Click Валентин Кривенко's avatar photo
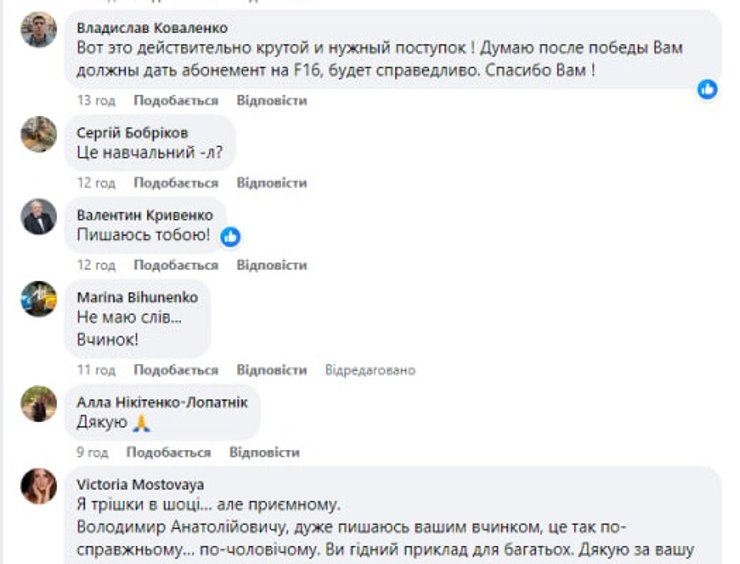The image size is (740, 564). click(x=39, y=216)
